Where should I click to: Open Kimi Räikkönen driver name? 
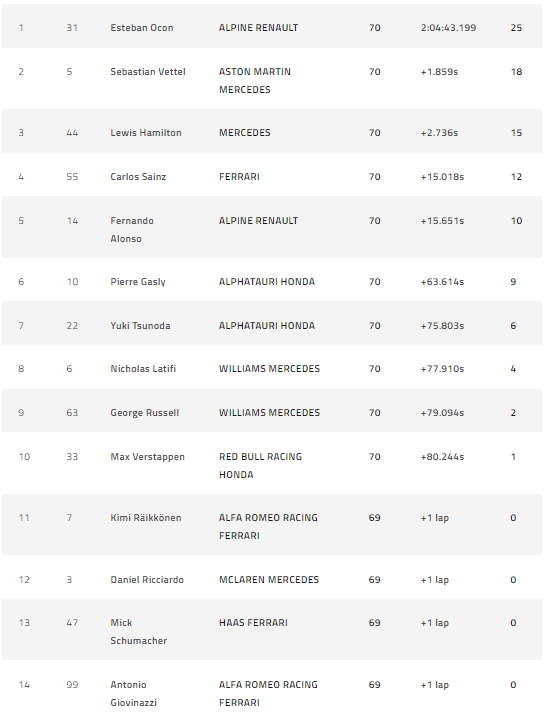point(146,518)
